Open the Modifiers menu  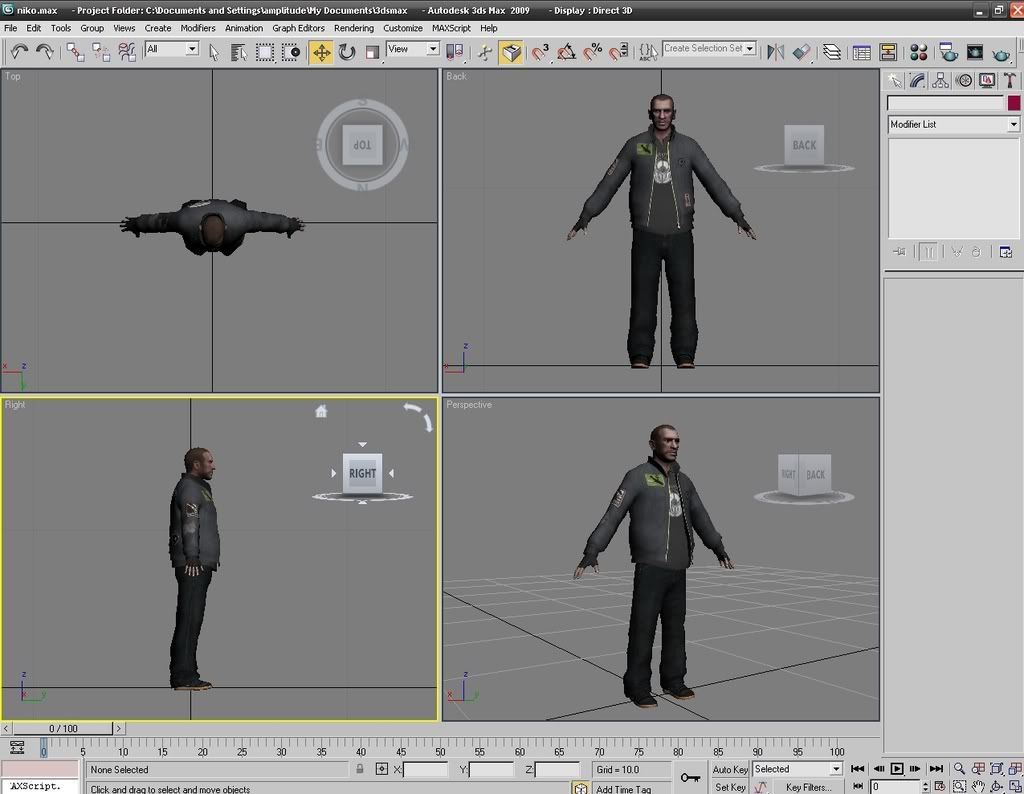tap(197, 28)
